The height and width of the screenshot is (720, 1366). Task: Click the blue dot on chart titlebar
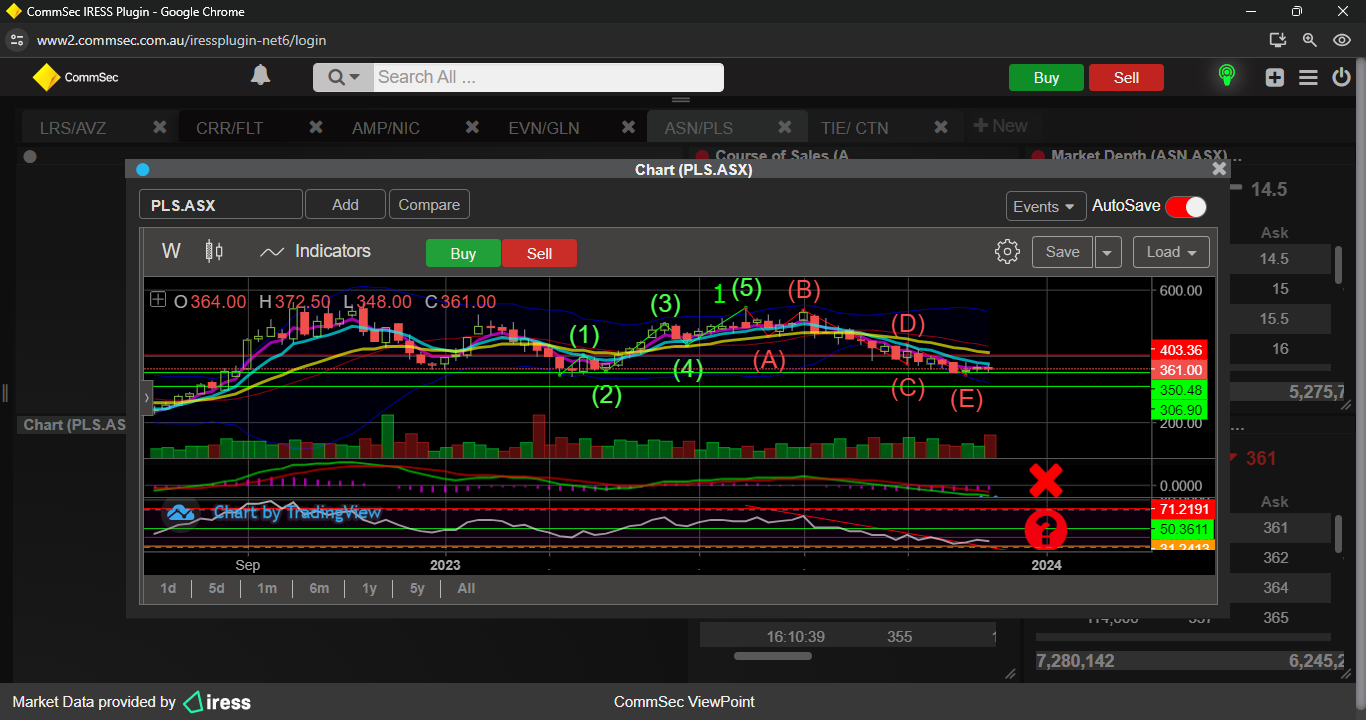pyautogui.click(x=142, y=169)
